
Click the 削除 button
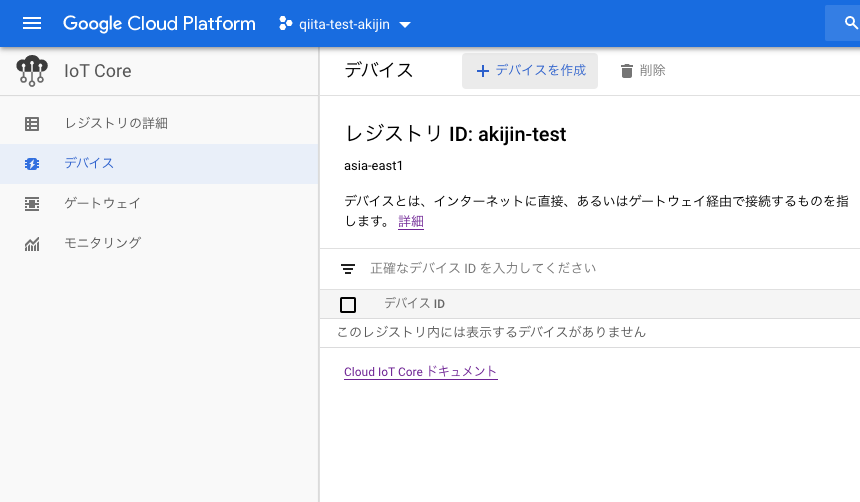point(643,71)
